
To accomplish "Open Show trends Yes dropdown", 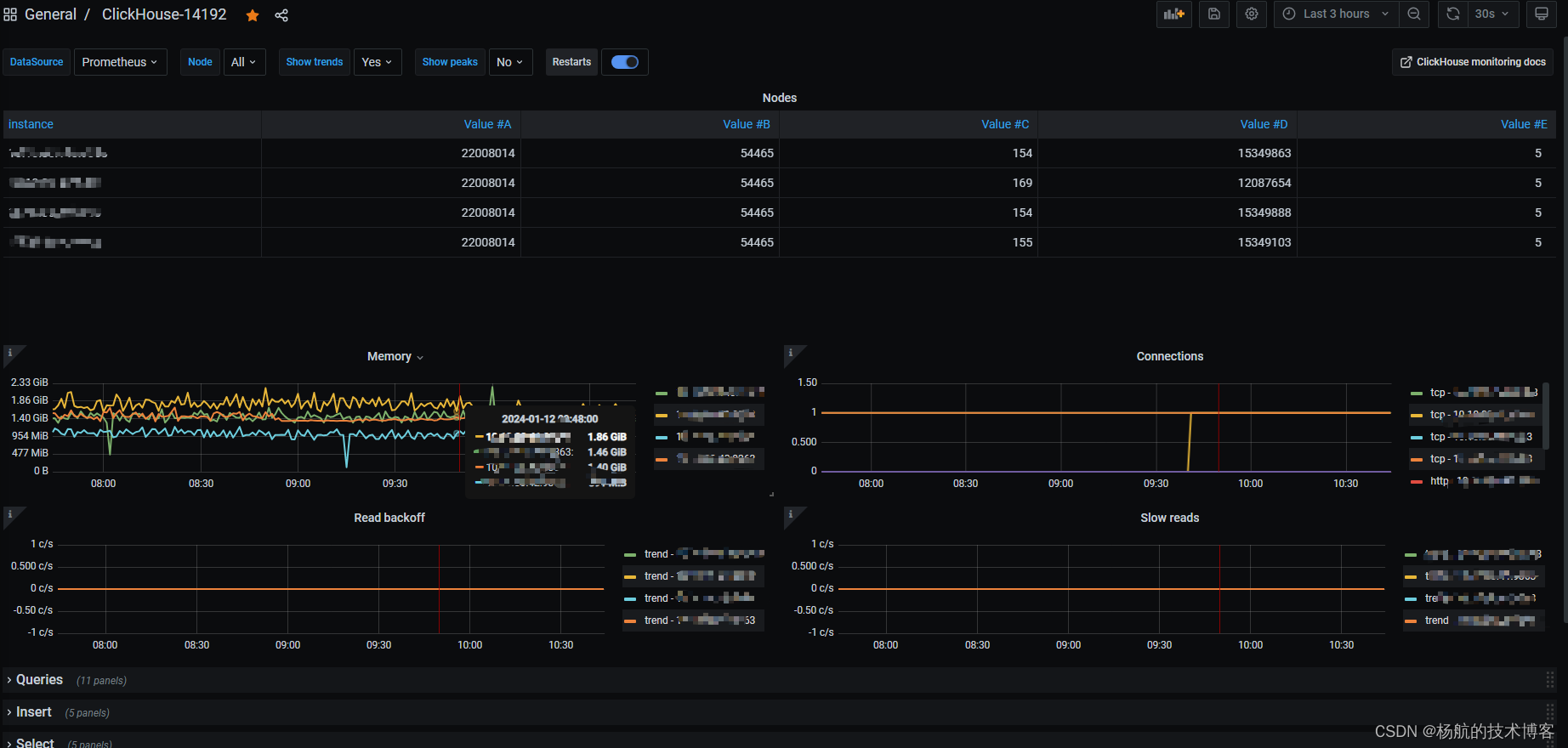I will [378, 62].
